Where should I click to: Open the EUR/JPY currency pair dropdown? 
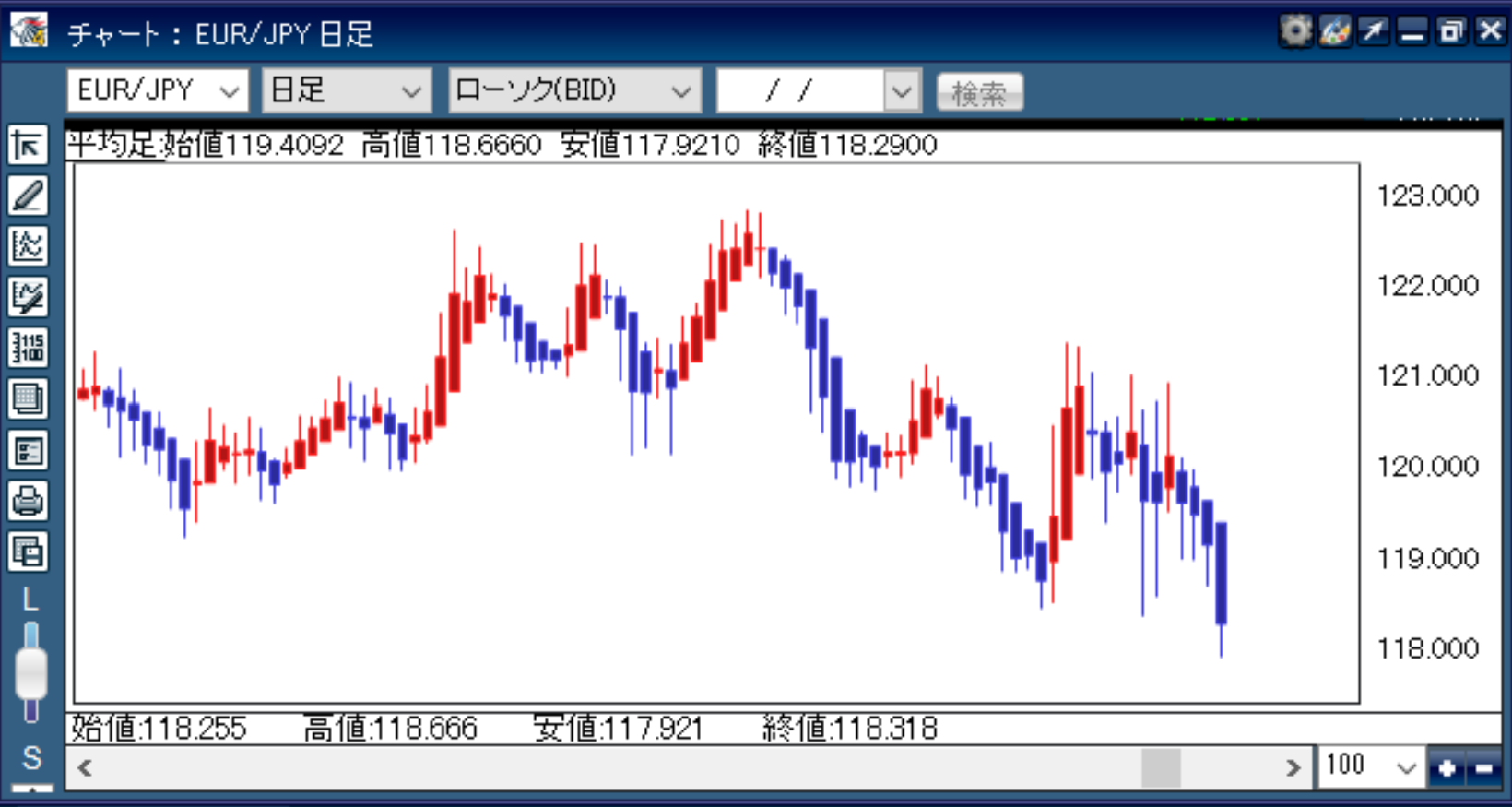pyautogui.click(x=158, y=90)
